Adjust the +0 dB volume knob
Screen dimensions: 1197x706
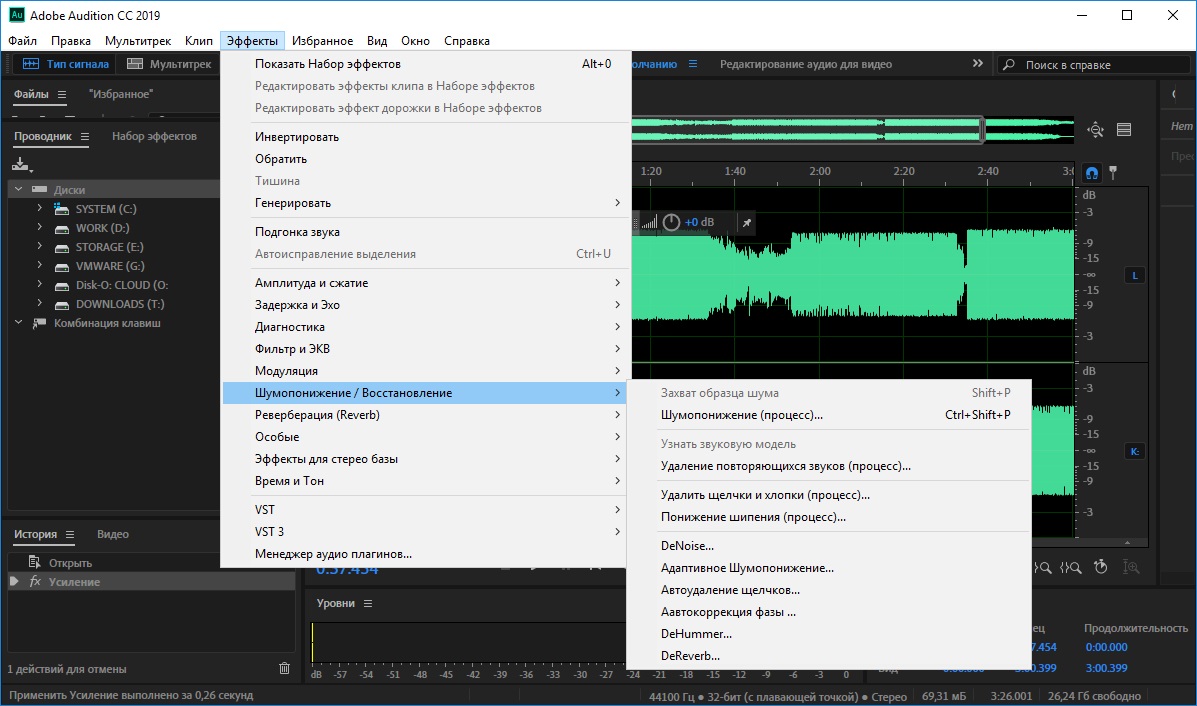tap(671, 222)
